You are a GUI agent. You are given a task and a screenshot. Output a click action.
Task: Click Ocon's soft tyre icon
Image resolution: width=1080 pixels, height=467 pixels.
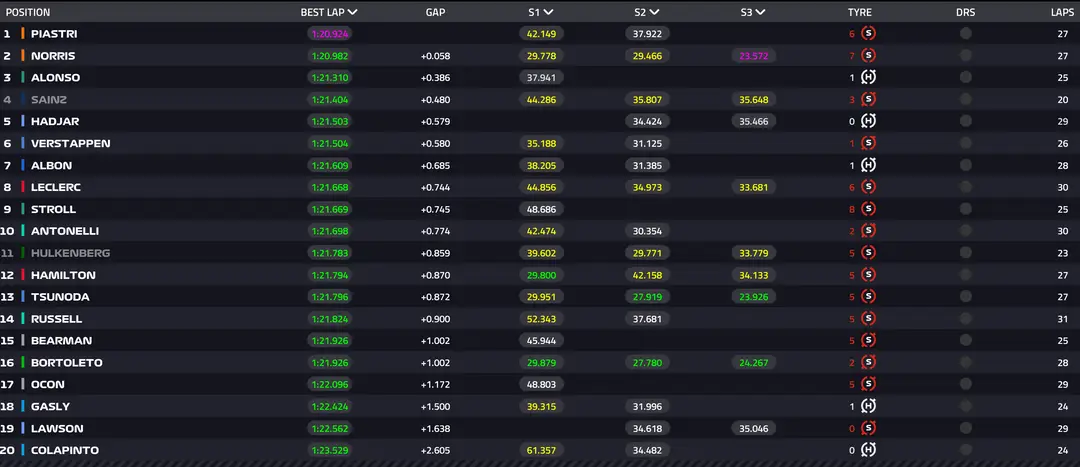pos(869,384)
